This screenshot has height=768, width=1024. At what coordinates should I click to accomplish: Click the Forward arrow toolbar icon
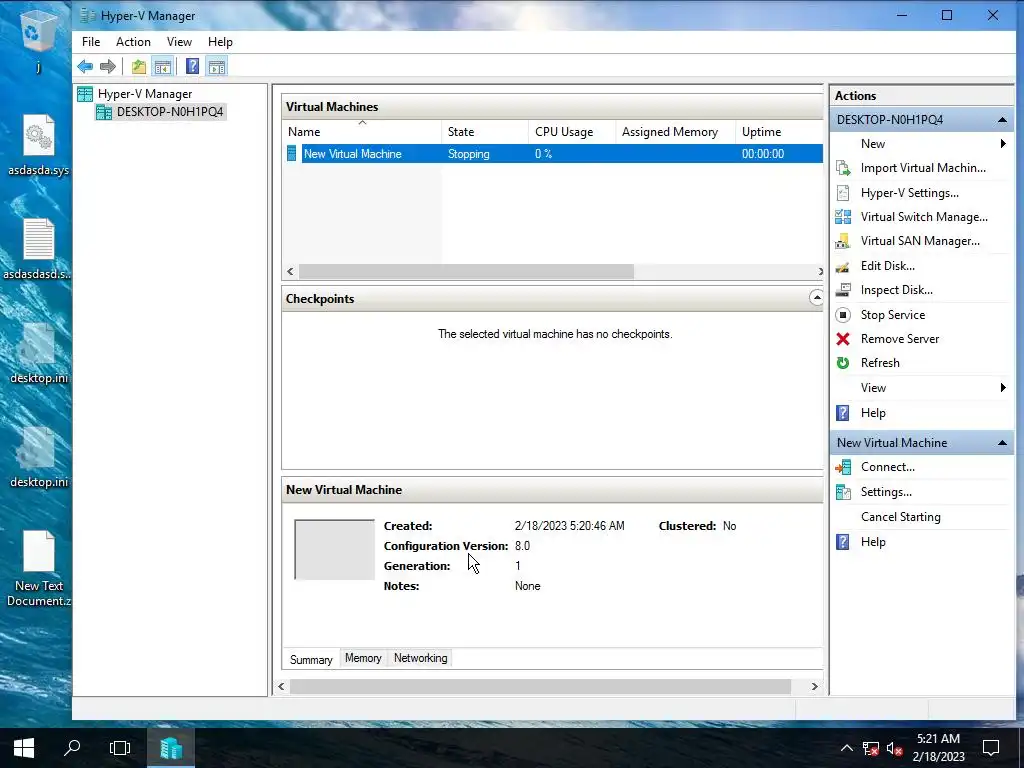pos(108,67)
